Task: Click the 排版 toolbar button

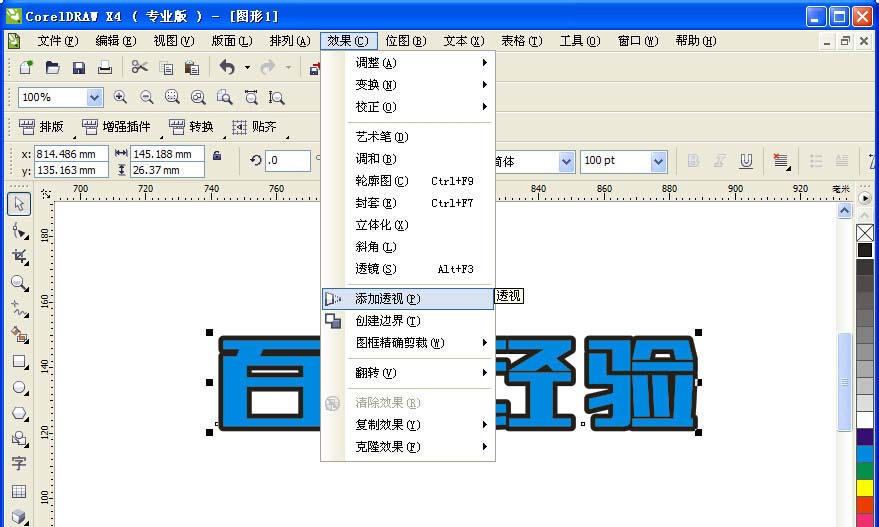Action: pos(41,127)
